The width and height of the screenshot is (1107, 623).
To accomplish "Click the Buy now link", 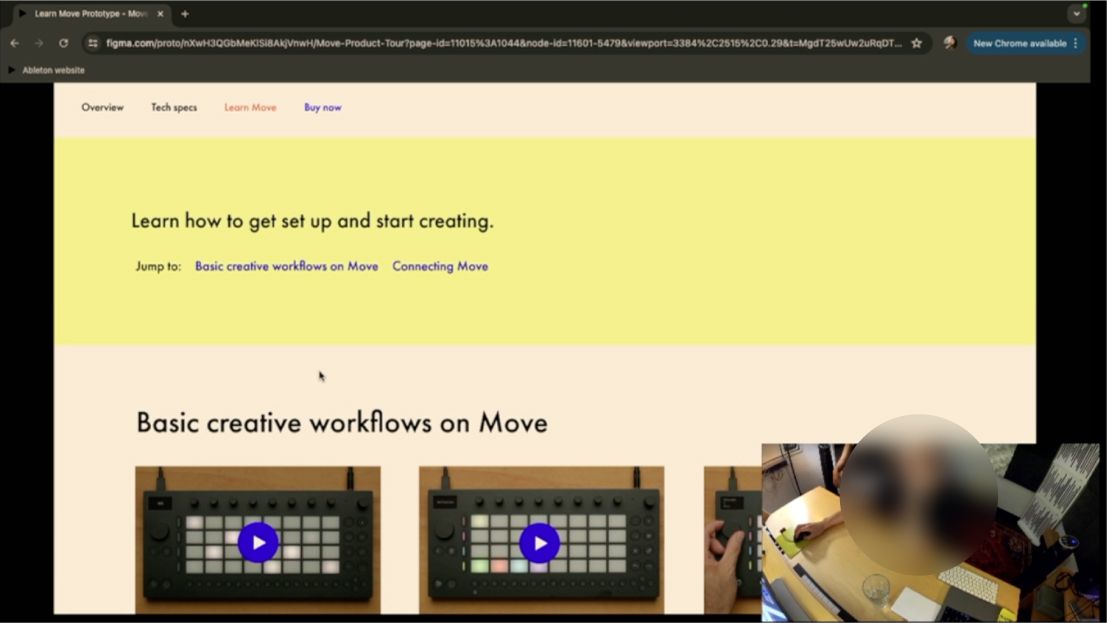I will [x=323, y=107].
